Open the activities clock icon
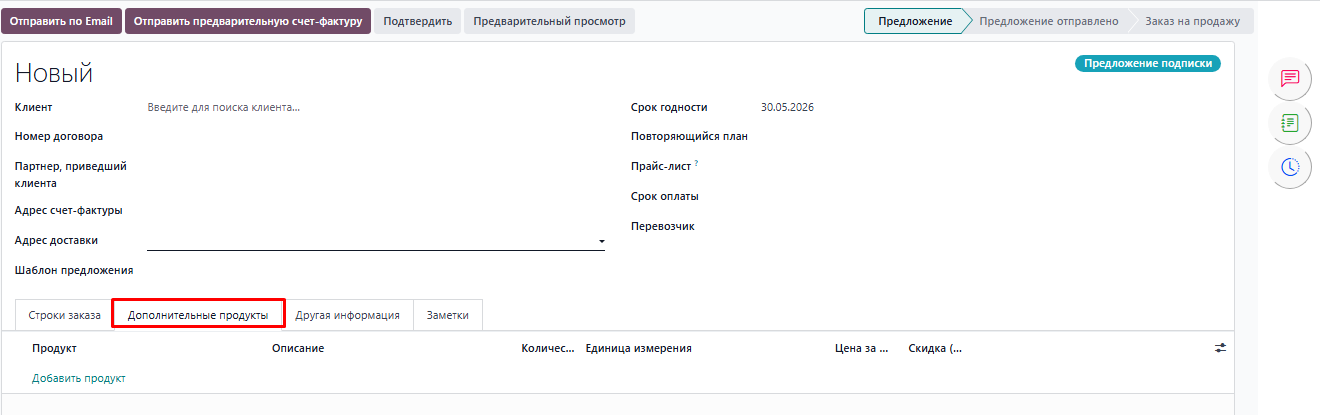This screenshot has height=415, width=1320. (1289, 167)
